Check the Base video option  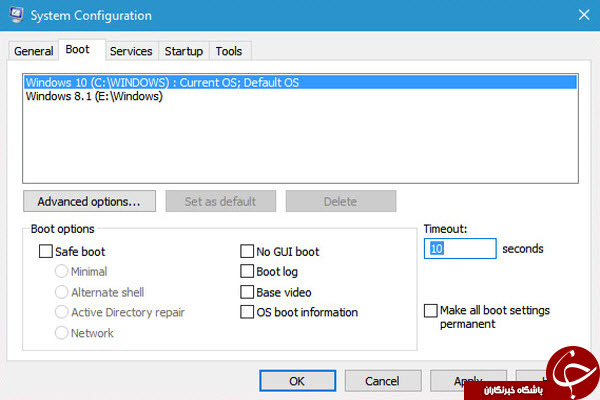(247, 292)
